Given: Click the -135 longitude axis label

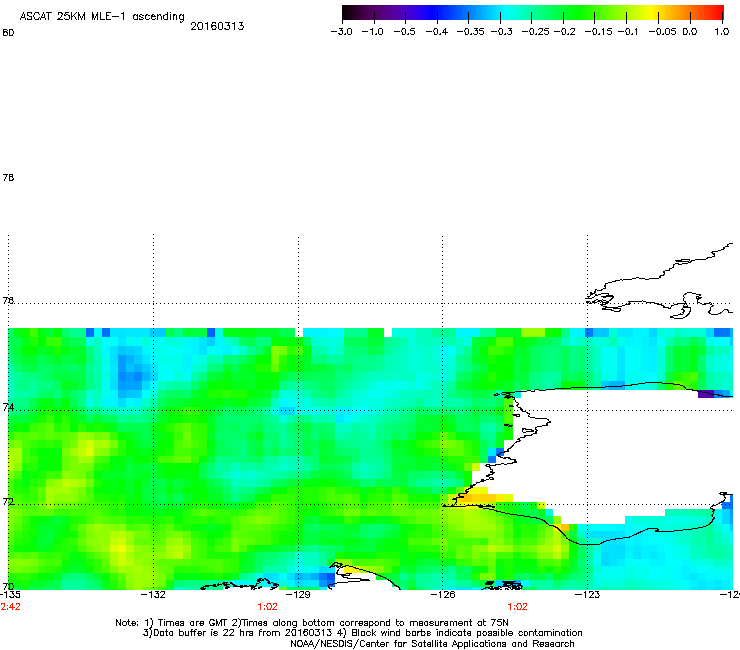Looking at the screenshot, I should (10, 595).
